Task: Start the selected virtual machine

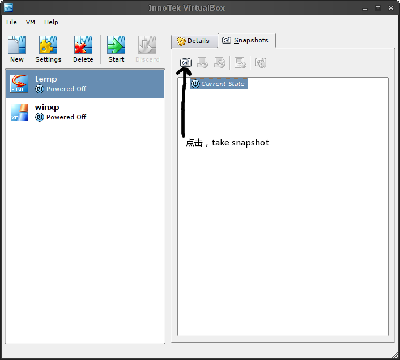Action: (x=116, y=49)
